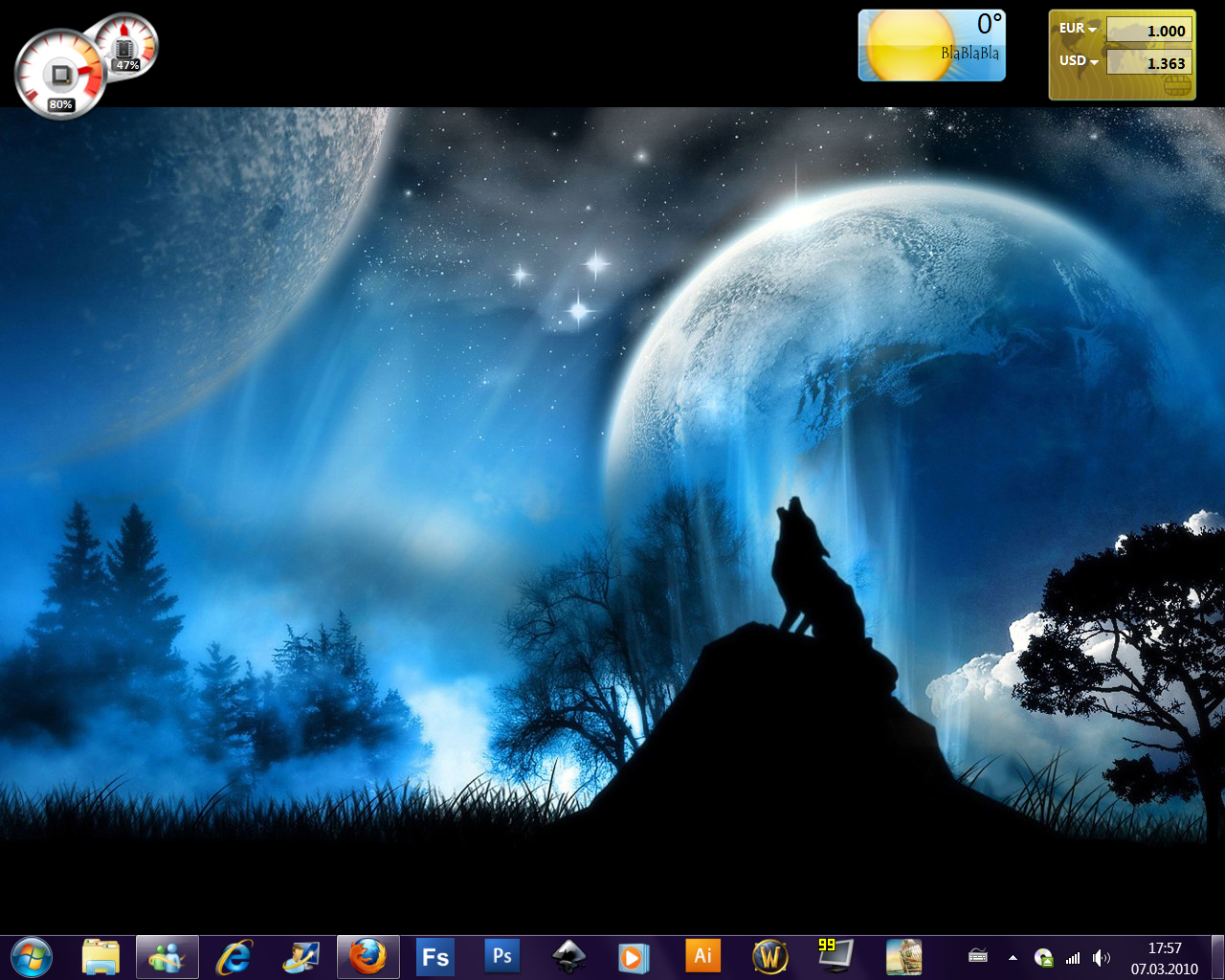Screen dimensions: 1225x980
Task: Launch Inkscape from the taskbar
Action: pos(569,957)
